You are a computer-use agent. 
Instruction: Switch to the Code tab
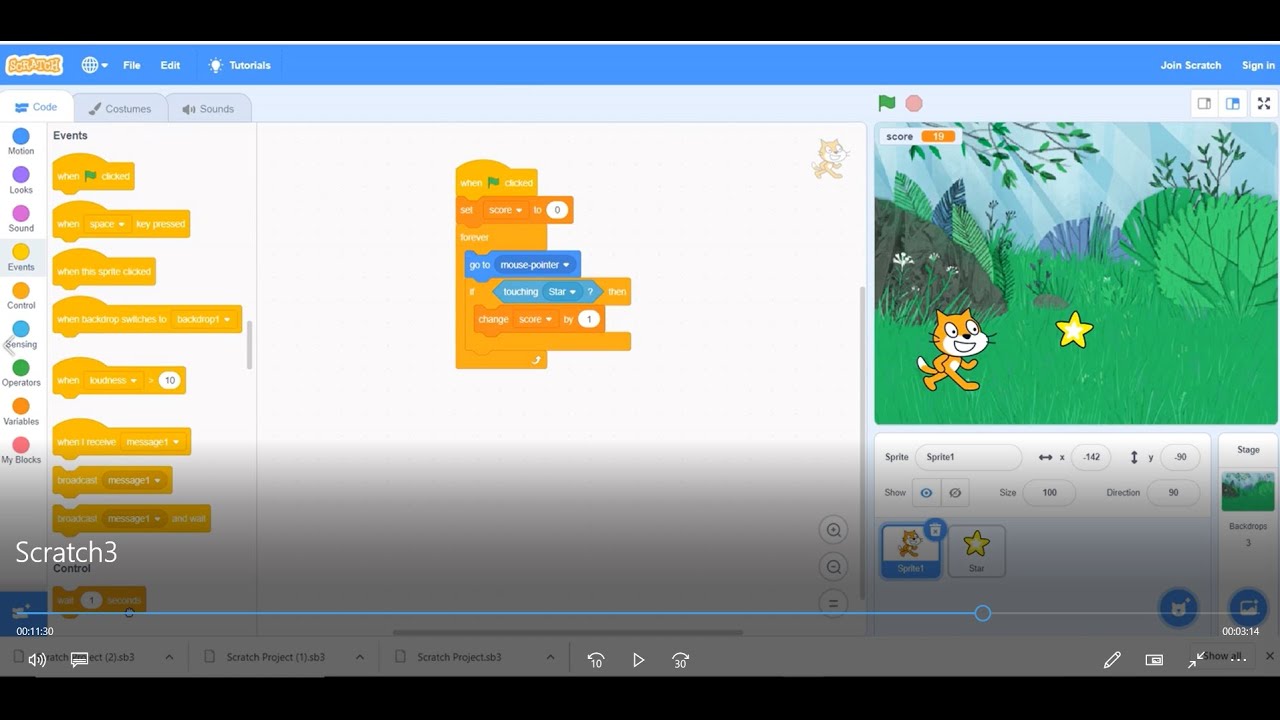point(36,107)
